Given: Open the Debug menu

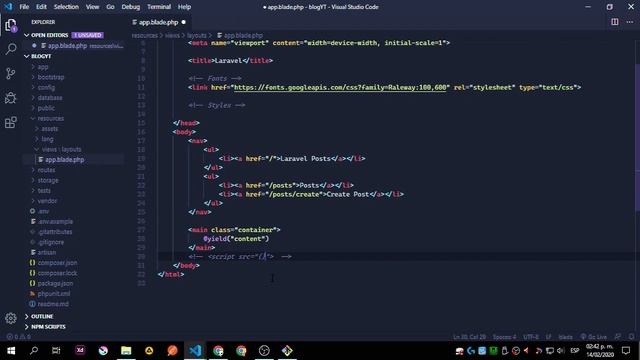Looking at the screenshot, I should (131, 7).
